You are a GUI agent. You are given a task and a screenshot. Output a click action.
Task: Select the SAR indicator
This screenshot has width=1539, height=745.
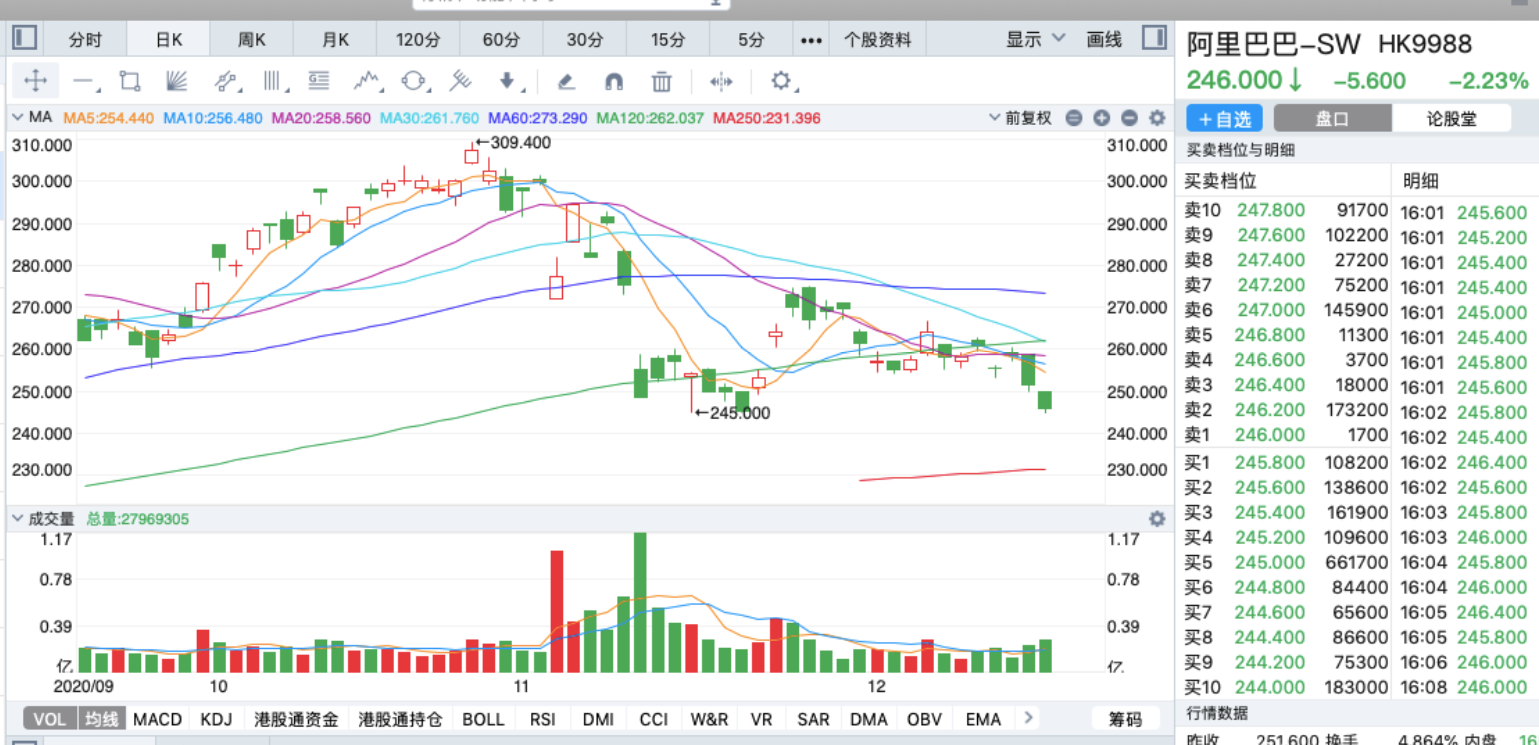[813, 719]
